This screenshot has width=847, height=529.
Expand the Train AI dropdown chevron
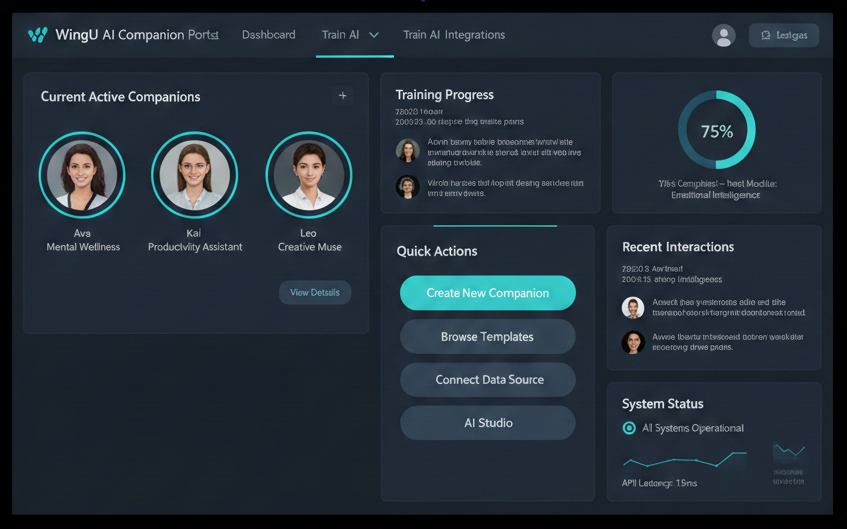(x=374, y=35)
